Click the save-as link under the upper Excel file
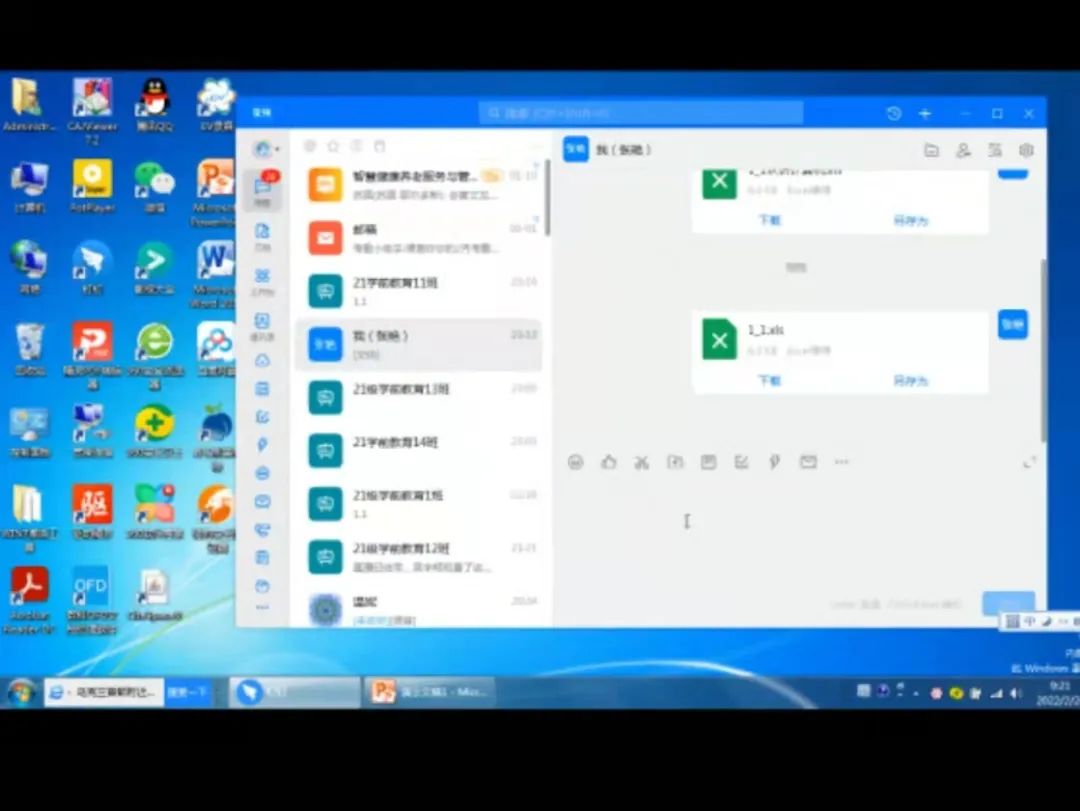This screenshot has width=1080, height=811. (911, 220)
